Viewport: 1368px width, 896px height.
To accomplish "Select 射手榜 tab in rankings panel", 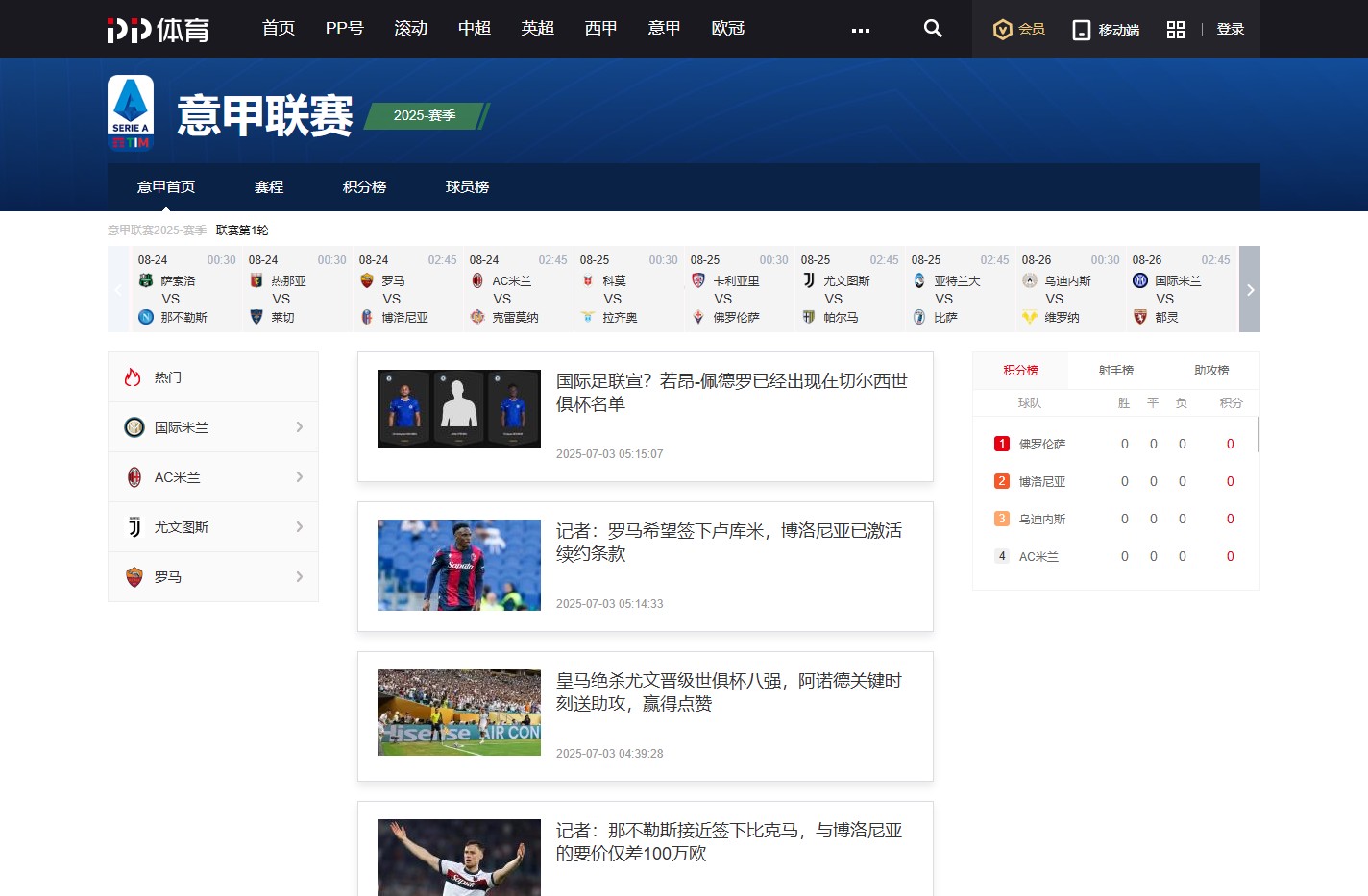I will (x=1116, y=371).
